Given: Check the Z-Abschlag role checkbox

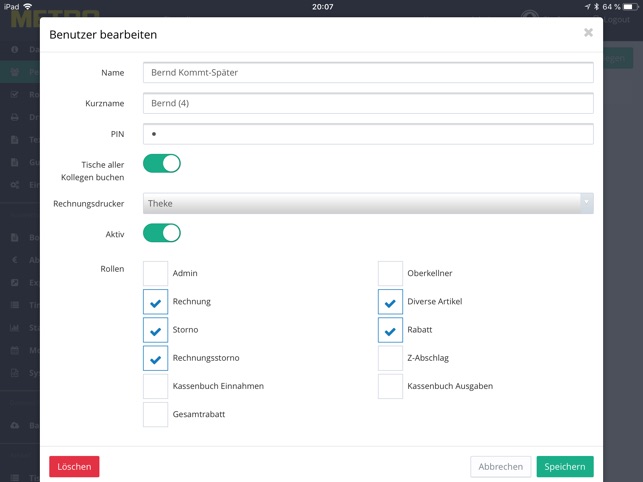Looking at the screenshot, I should (390, 358).
